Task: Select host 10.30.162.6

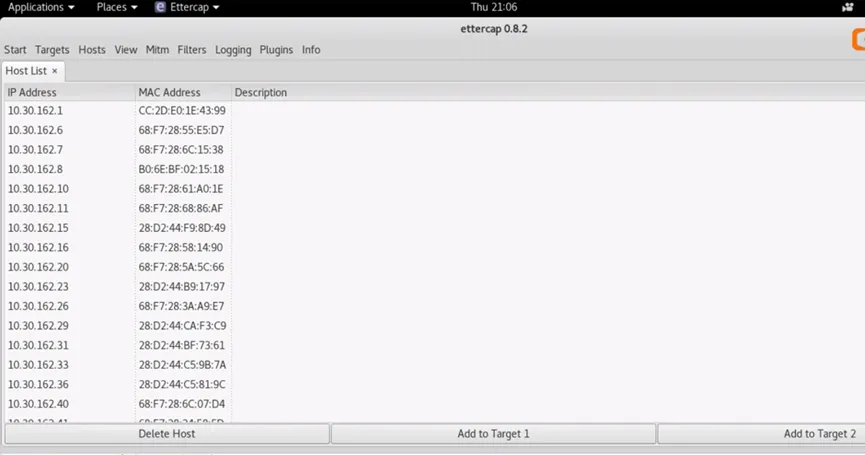Action: click(35, 130)
